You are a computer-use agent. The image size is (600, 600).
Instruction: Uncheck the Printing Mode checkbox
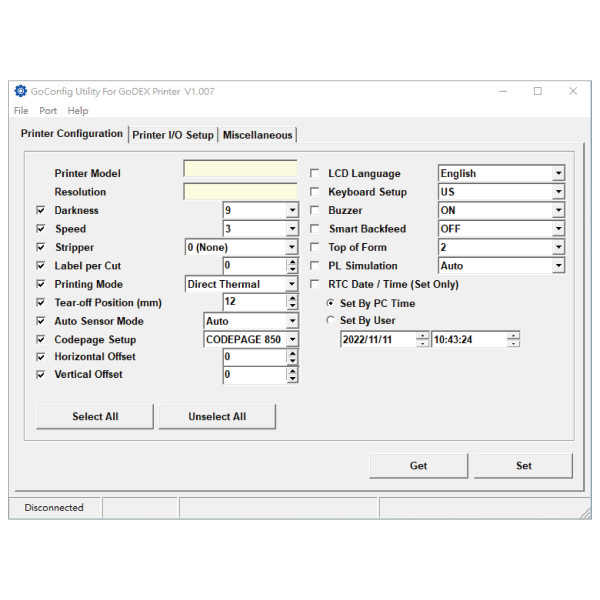[40, 284]
